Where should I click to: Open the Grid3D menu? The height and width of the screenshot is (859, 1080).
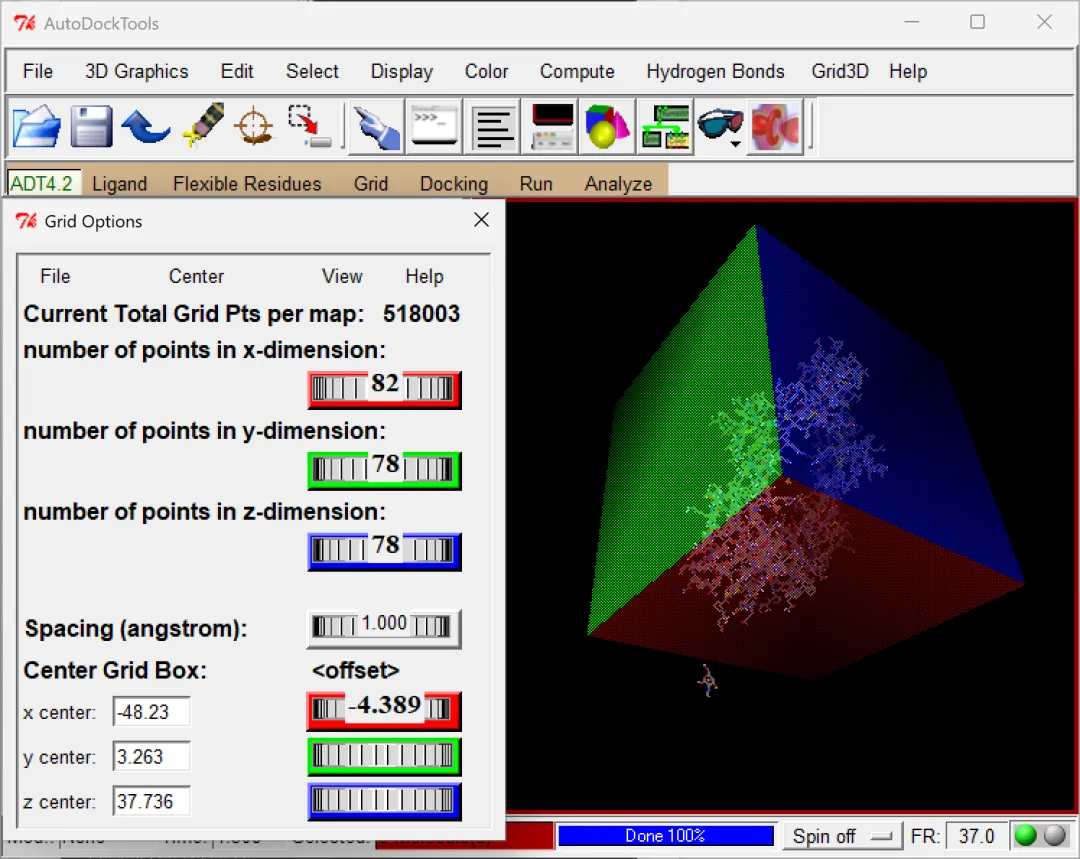click(x=840, y=71)
